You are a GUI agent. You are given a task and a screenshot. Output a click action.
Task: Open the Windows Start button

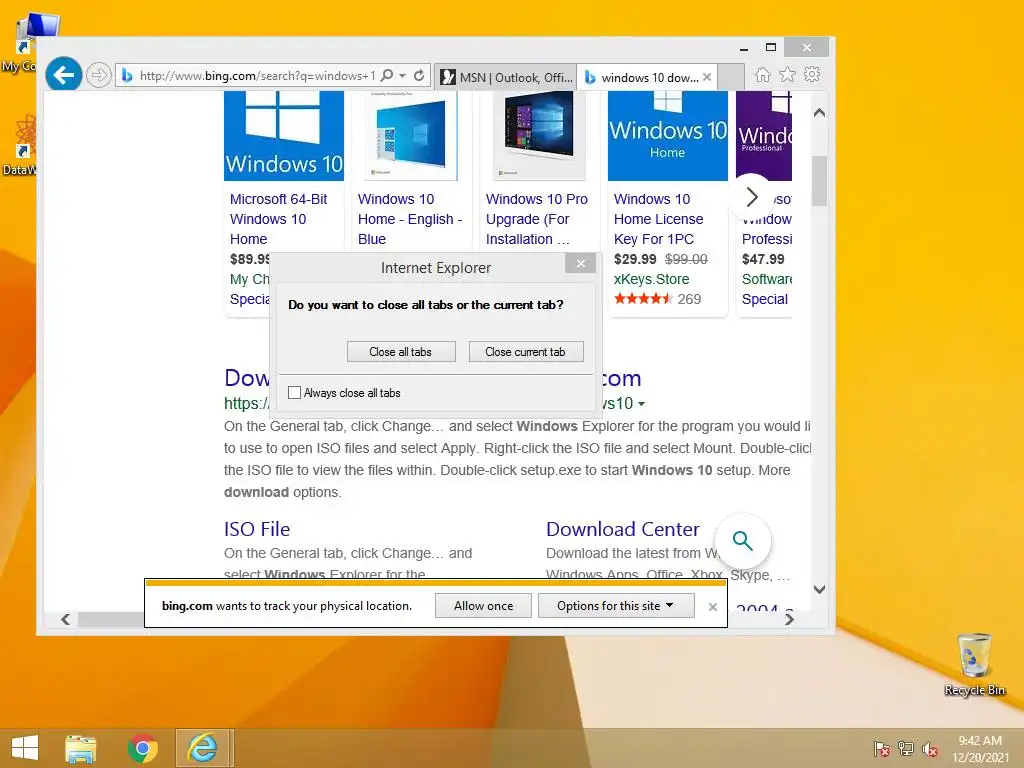[25, 748]
